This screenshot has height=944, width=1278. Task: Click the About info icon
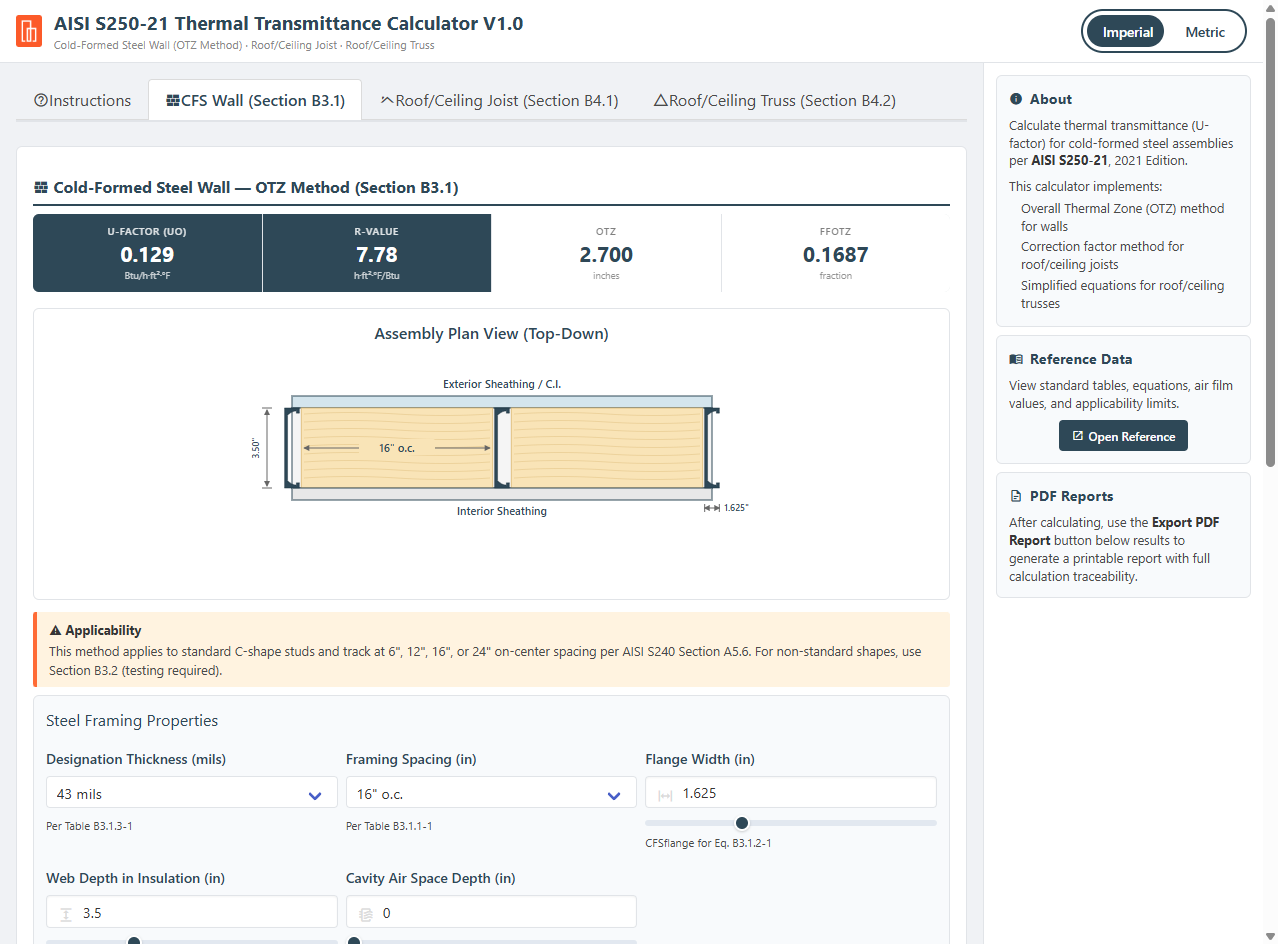(x=1016, y=99)
